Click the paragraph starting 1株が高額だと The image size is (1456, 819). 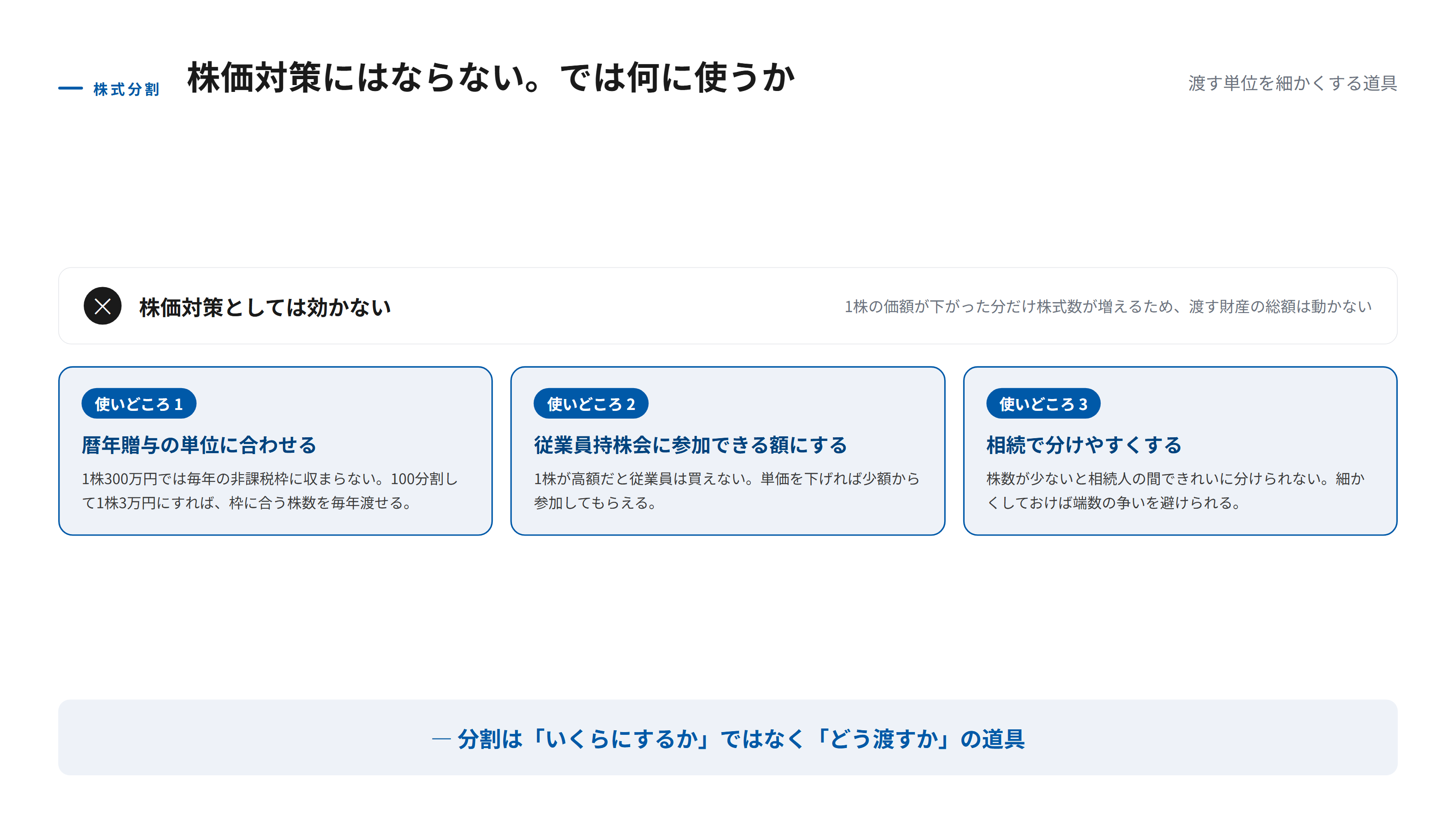[x=727, y=490]
